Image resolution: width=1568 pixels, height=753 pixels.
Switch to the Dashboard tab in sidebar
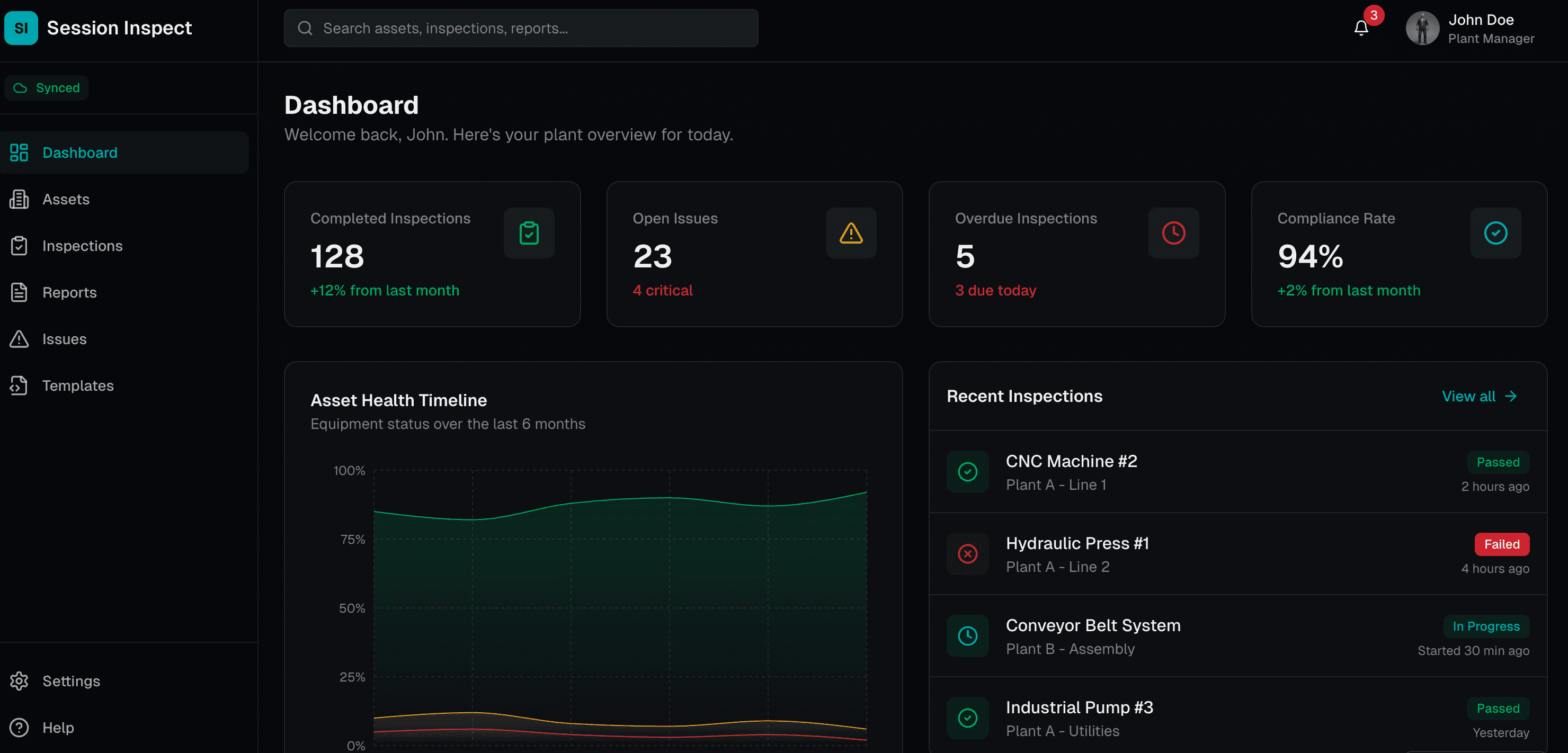point(80,152)
